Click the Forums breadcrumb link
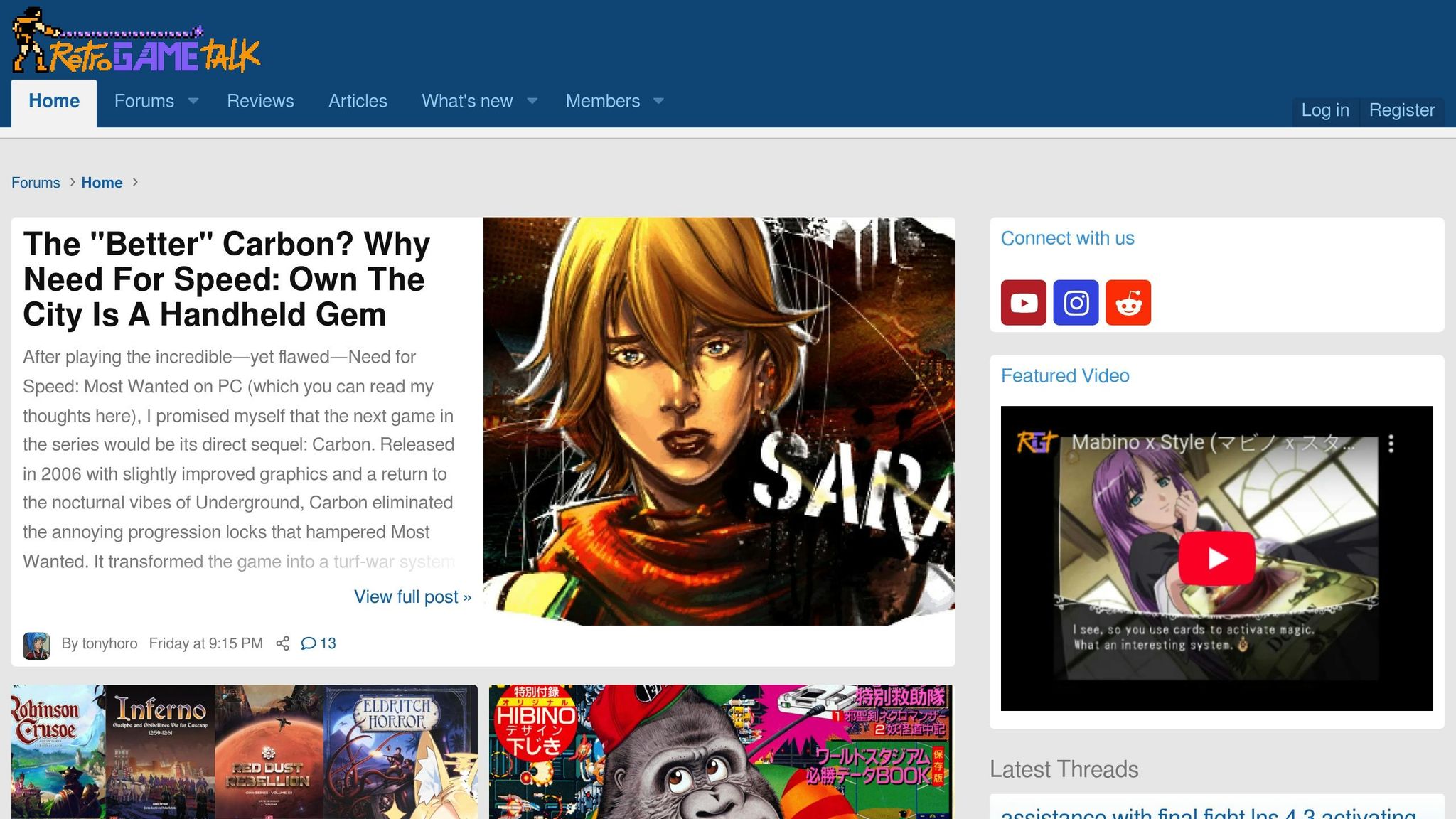This screenshot has width=1456, height=819. click(x=36, y=183)
